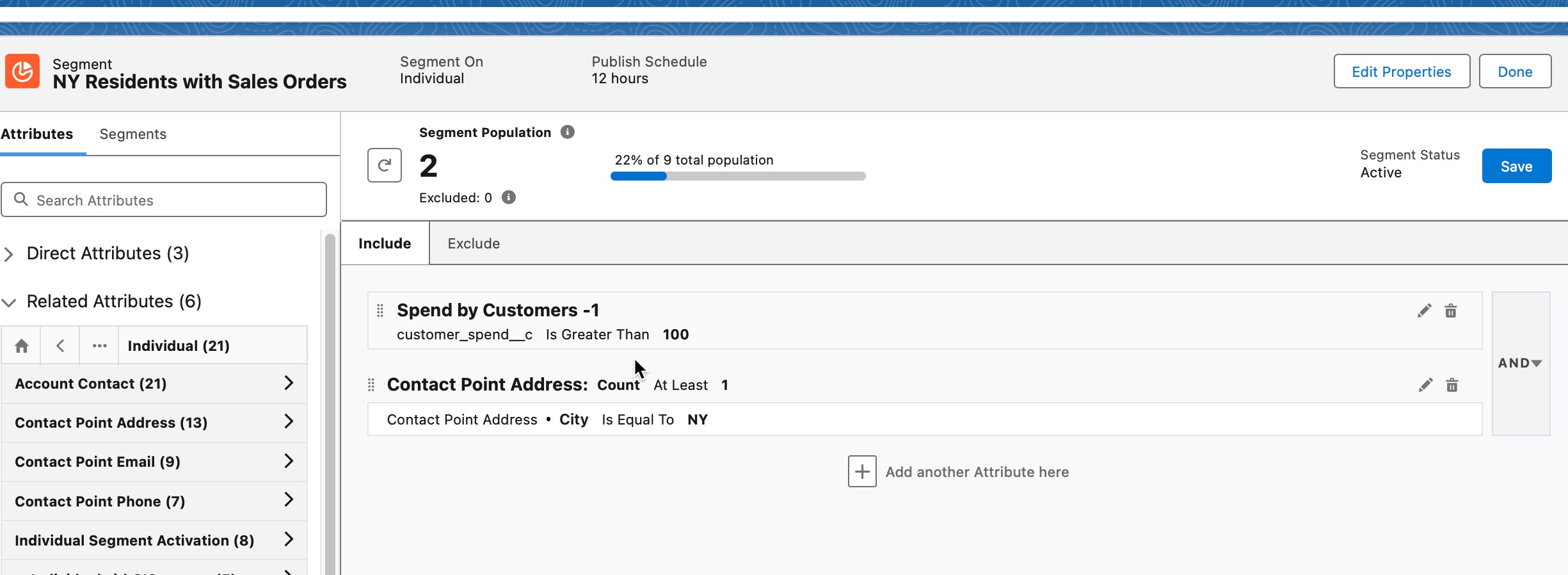
Task: Delete the Spend by Customers rule
Action: pyautogui.click(x=1451, y=311)
